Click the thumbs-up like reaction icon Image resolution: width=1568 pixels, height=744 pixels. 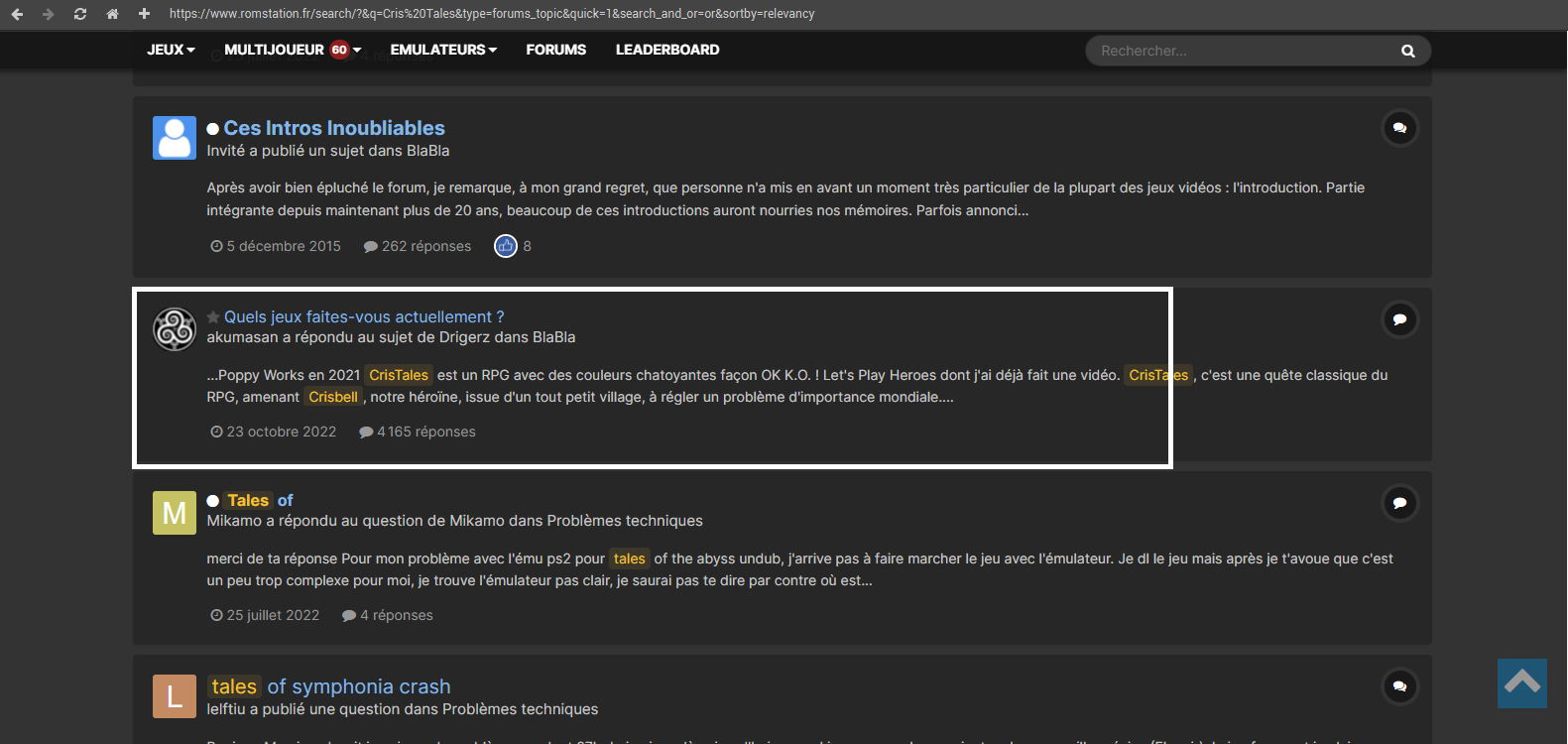[x=506, y=246]
